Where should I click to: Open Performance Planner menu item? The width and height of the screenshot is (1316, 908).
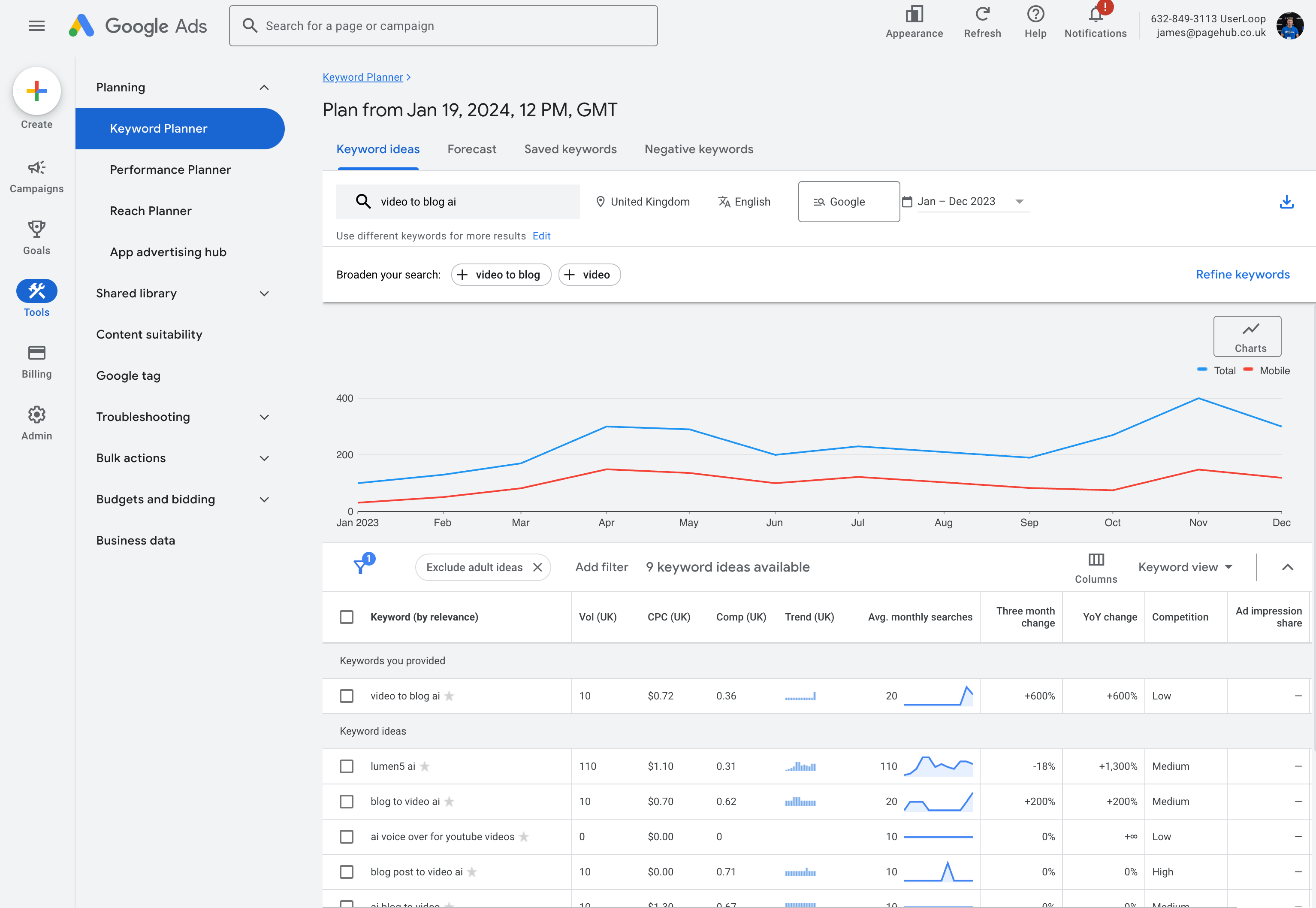pyautogui.click(x=170, y=169)
